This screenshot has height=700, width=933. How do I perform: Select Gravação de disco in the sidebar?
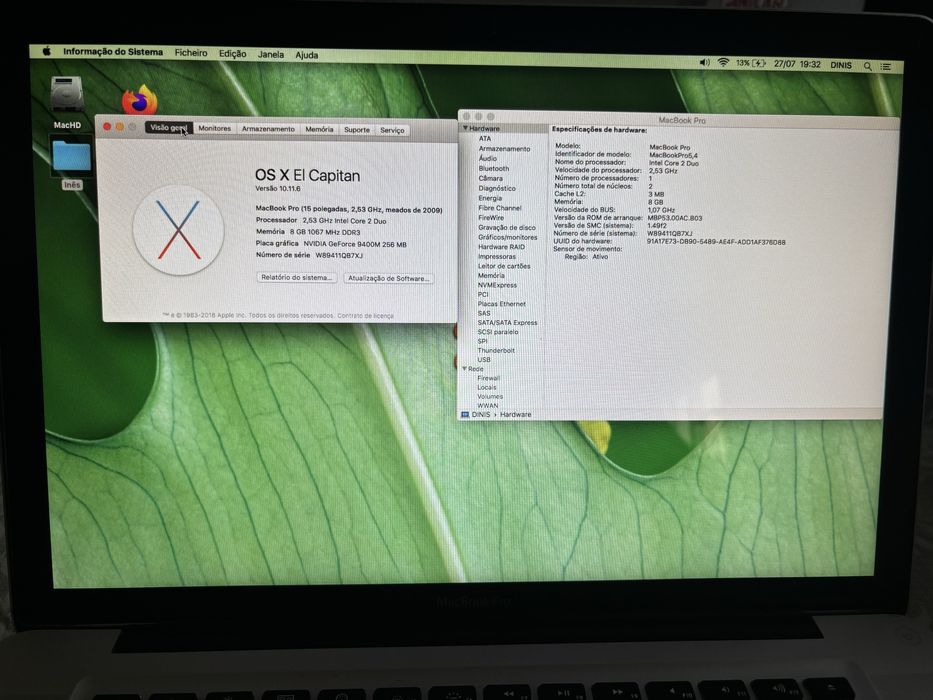click(506, 227)
